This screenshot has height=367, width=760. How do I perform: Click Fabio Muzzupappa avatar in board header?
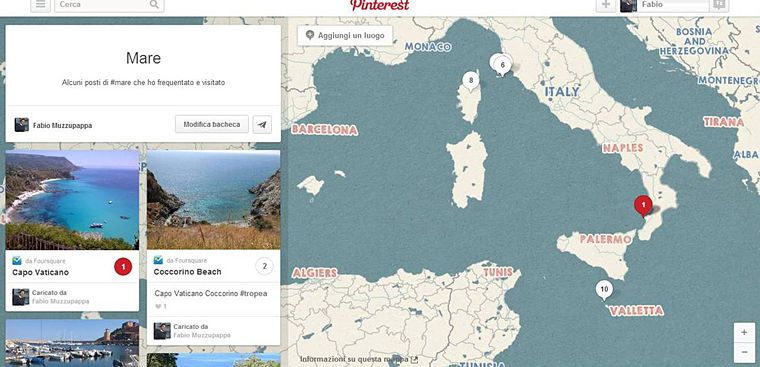22,125
